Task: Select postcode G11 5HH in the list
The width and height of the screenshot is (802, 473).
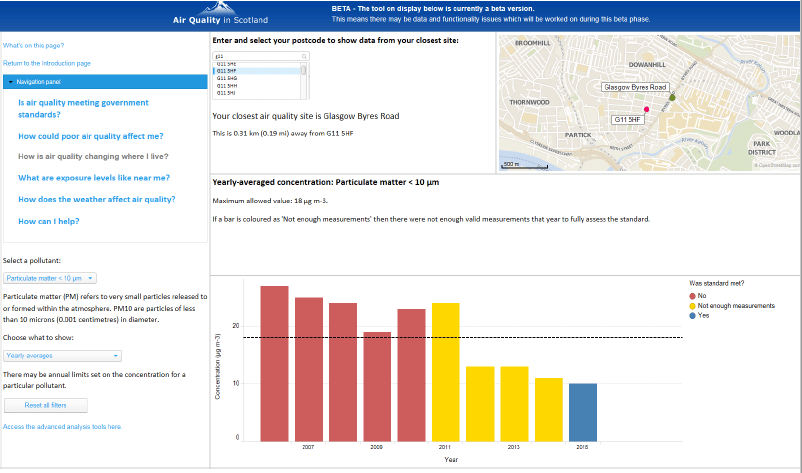Action: tap(257, 86)
